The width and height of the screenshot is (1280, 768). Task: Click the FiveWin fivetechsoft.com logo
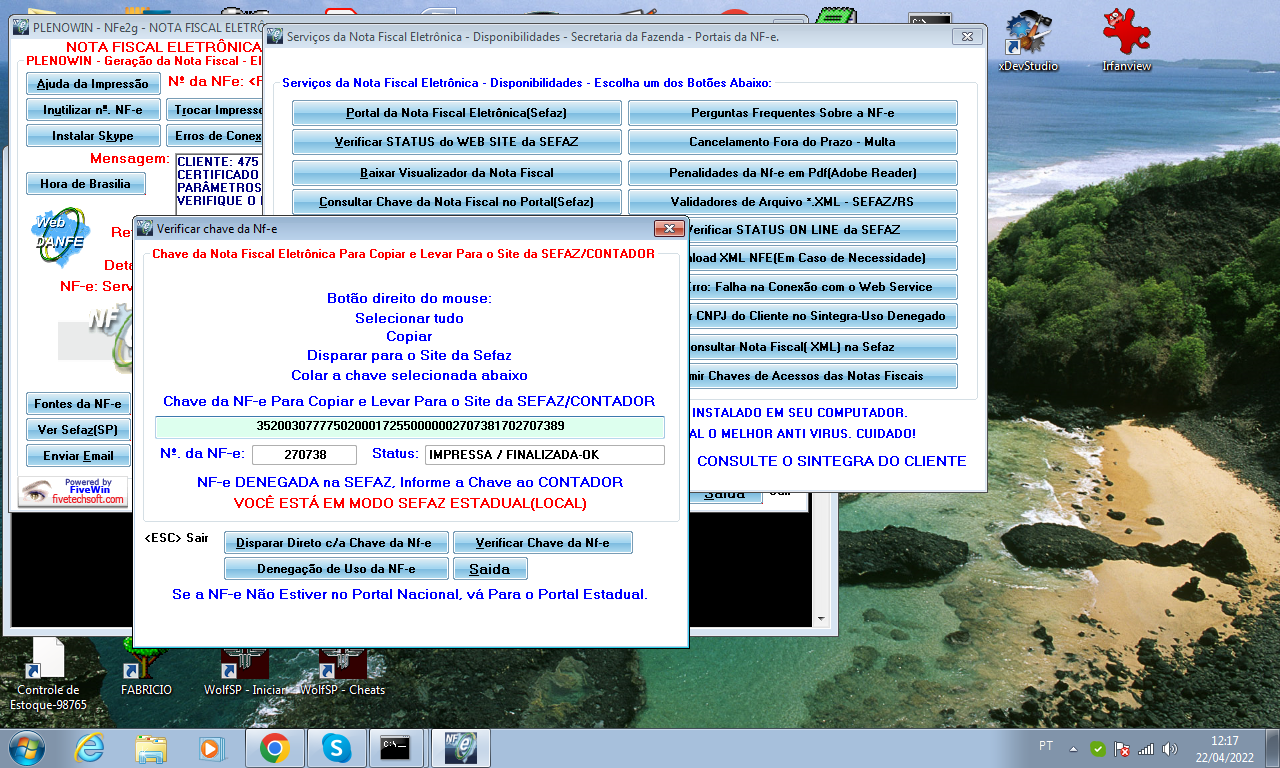[73, 492]
